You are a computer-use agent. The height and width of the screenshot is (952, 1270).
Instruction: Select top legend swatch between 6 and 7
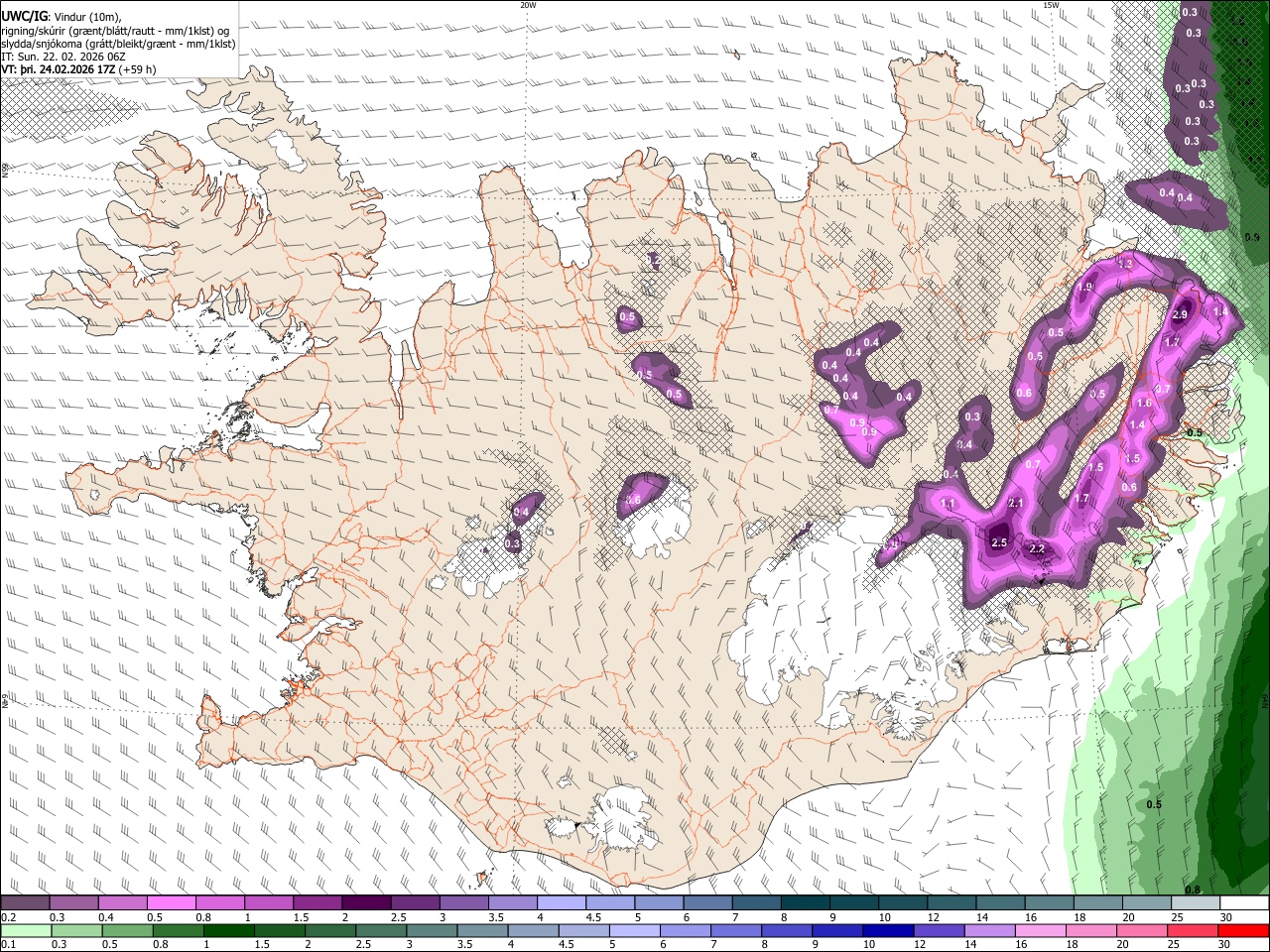708,903
